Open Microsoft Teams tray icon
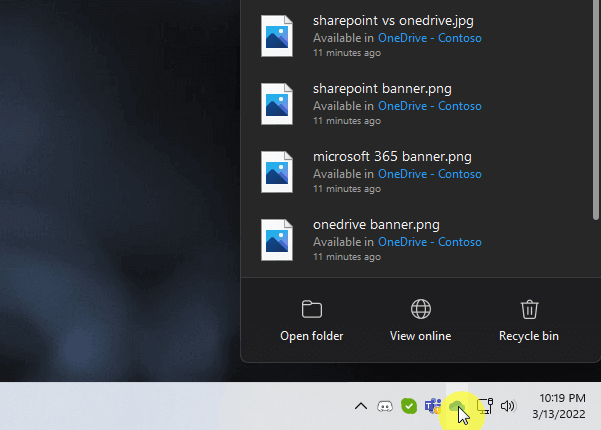Image resolution: width=601 pixels, height=430 pixels. [433, 406]
